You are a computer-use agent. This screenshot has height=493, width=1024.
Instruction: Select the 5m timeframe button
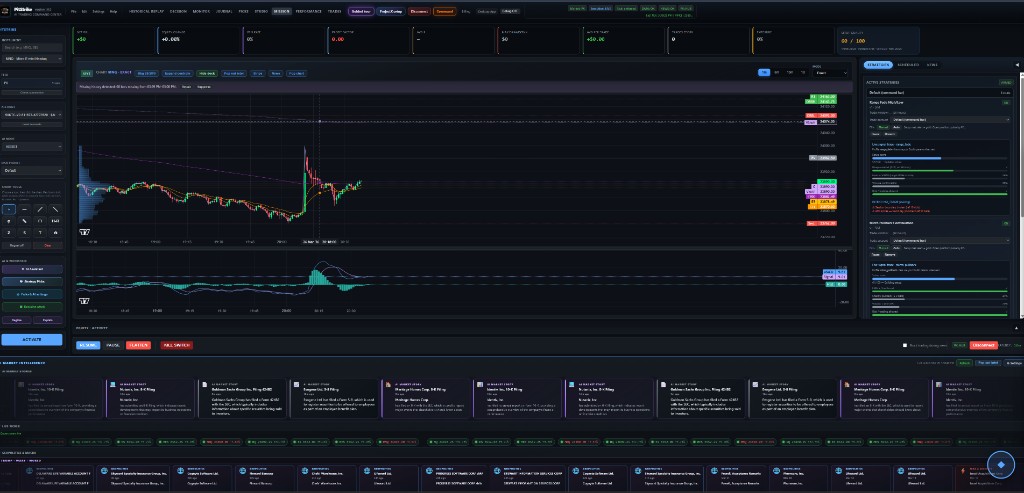[x=776, y=72]
